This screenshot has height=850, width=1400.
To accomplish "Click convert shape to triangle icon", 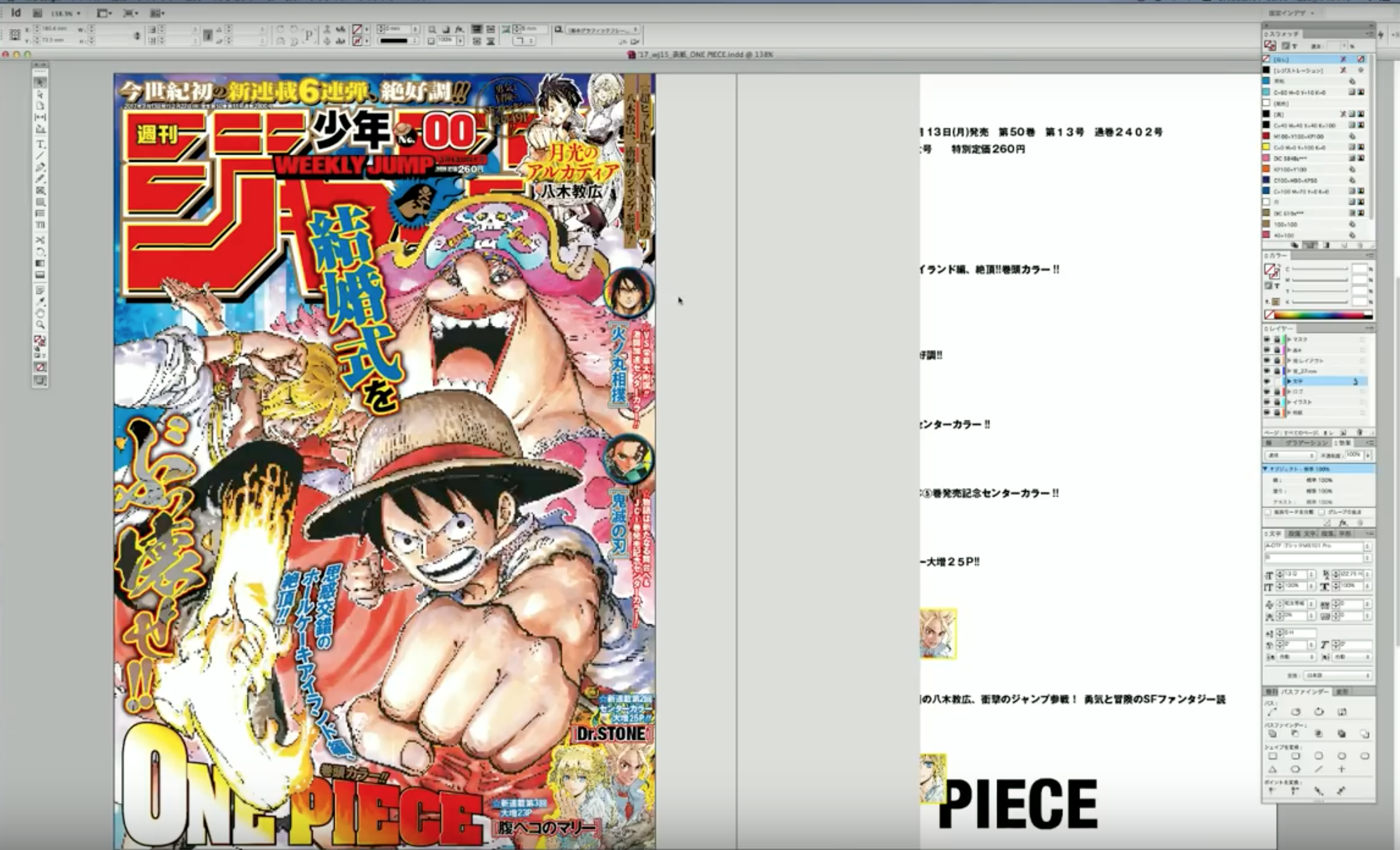I will (1272, 769).
